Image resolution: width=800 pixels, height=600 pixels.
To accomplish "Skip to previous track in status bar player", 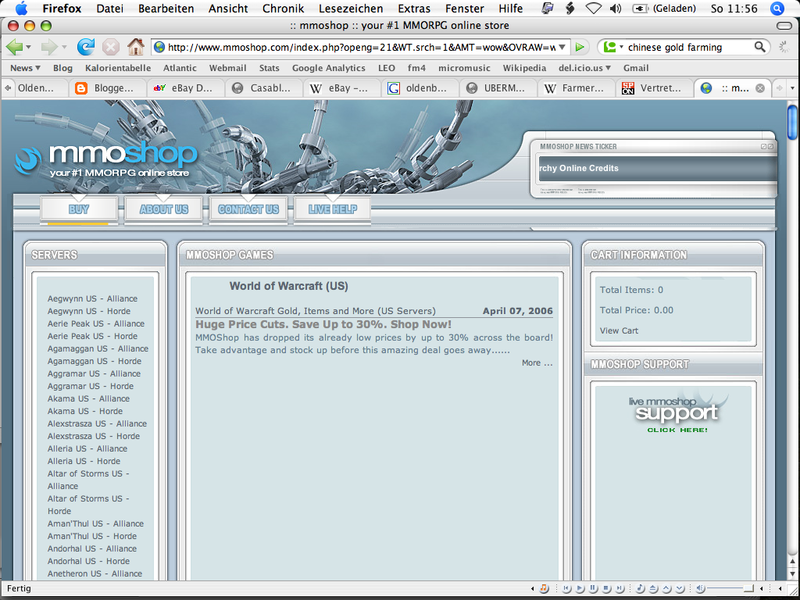I will [x=567, y=589].
